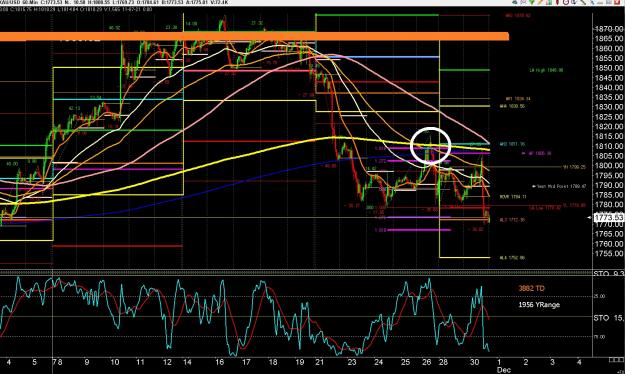Select date label 26 on time axis
The width and height of the screenshot is (625, 374).
click(x=426, y=362)
